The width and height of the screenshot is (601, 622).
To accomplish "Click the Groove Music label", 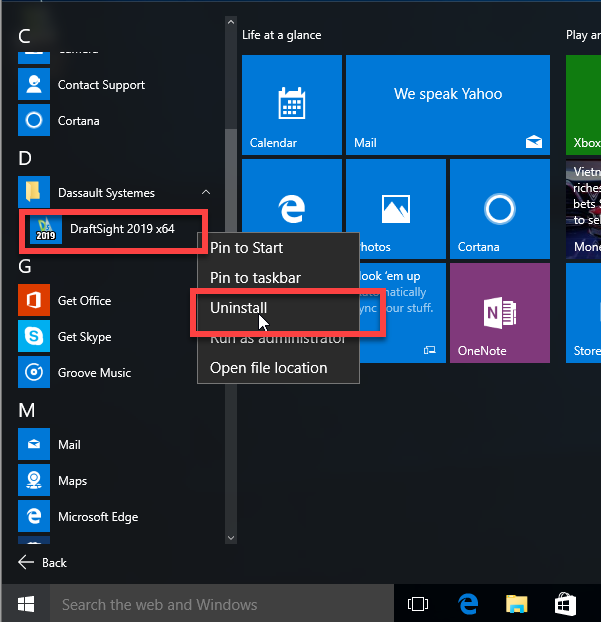I will click(x=94, y=373).
